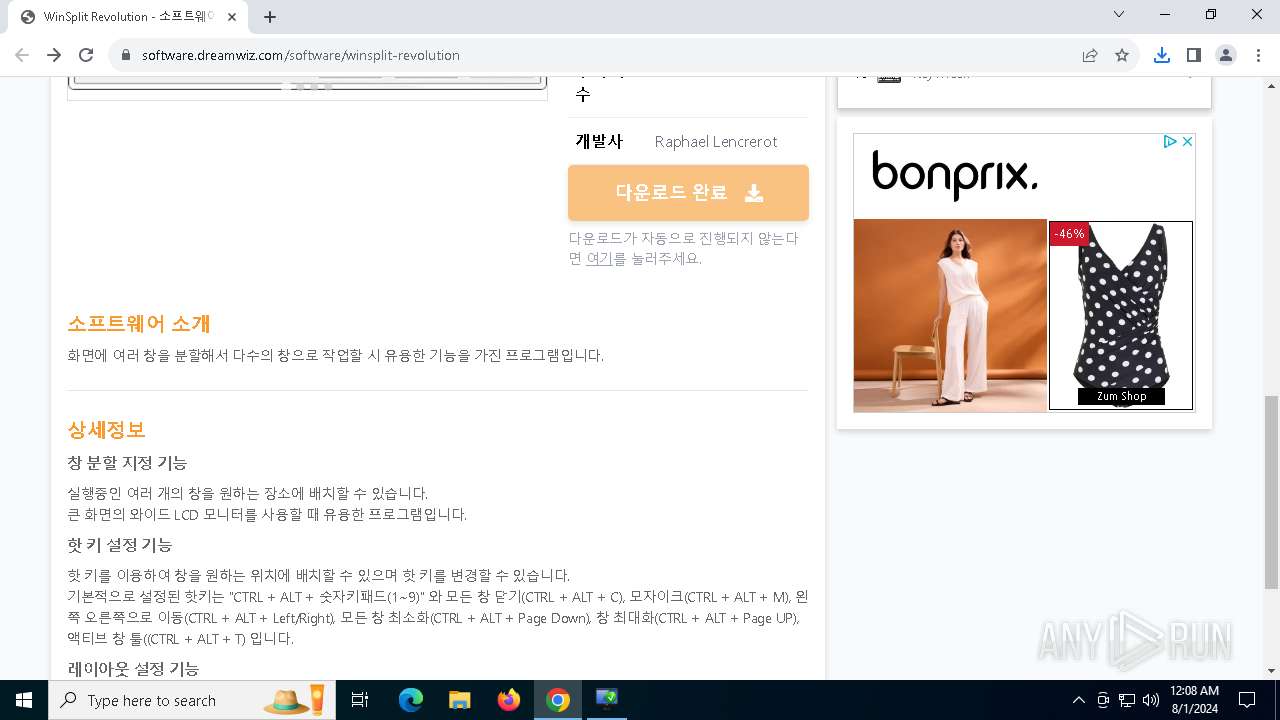This screenshot has height=720, width=1280.
Task: Click the site security lock icon
Action: [x=126, y=55]
